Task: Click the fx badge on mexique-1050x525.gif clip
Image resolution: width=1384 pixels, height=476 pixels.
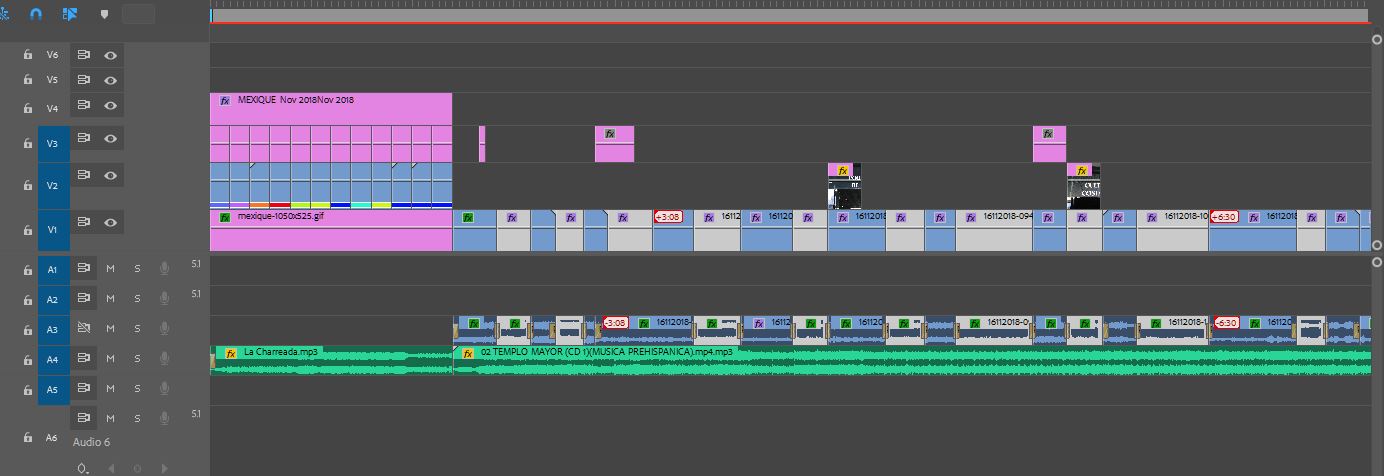Action: pos(225,216)
